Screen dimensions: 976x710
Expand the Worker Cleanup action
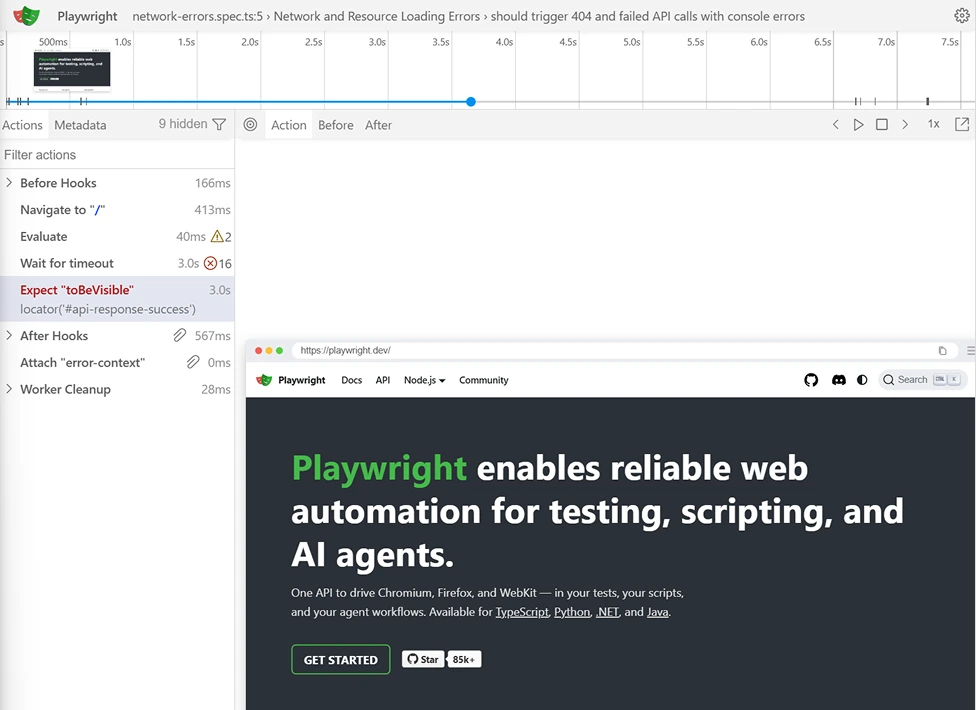point(9,388)
